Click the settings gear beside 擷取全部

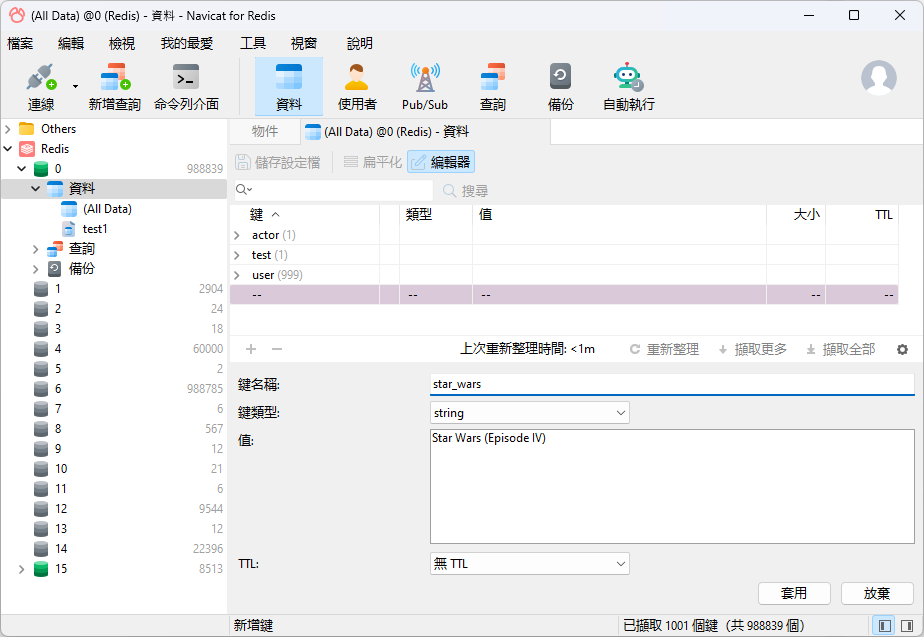click(x=902, y=349)
